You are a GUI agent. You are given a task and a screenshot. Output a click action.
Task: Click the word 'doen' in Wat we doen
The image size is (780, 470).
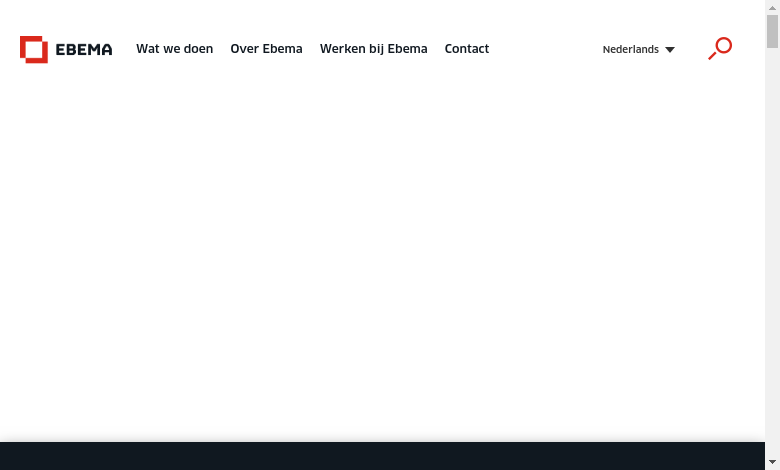[199, 49]
